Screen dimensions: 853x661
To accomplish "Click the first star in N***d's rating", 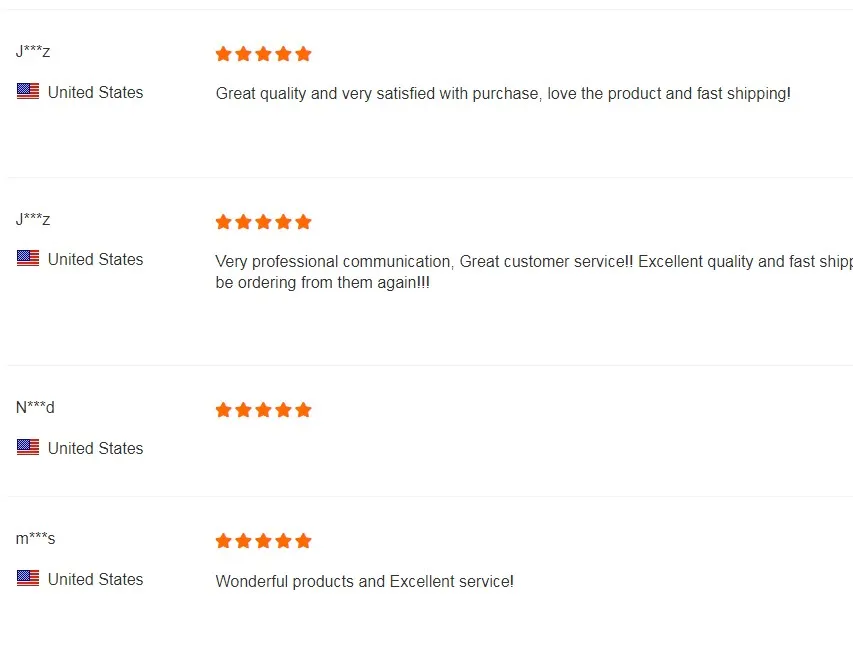I will point(224,410).
